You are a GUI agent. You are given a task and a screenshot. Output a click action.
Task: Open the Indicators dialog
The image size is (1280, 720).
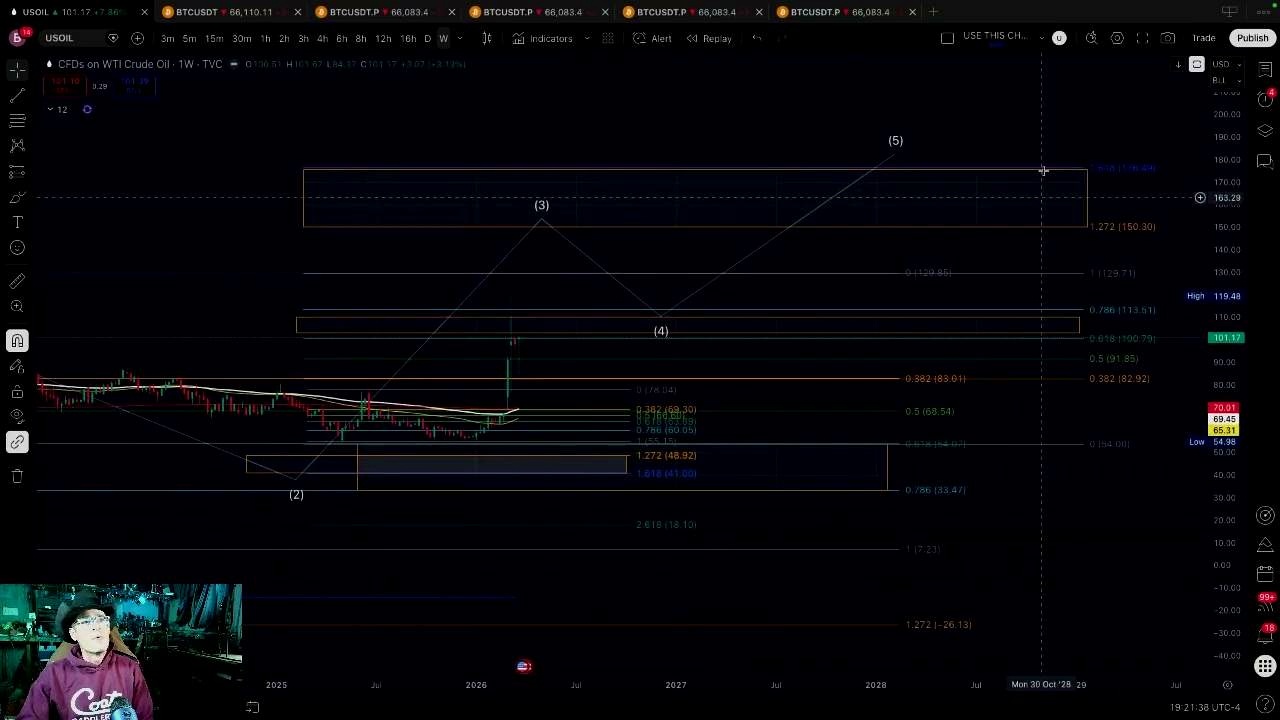(543, 38)
